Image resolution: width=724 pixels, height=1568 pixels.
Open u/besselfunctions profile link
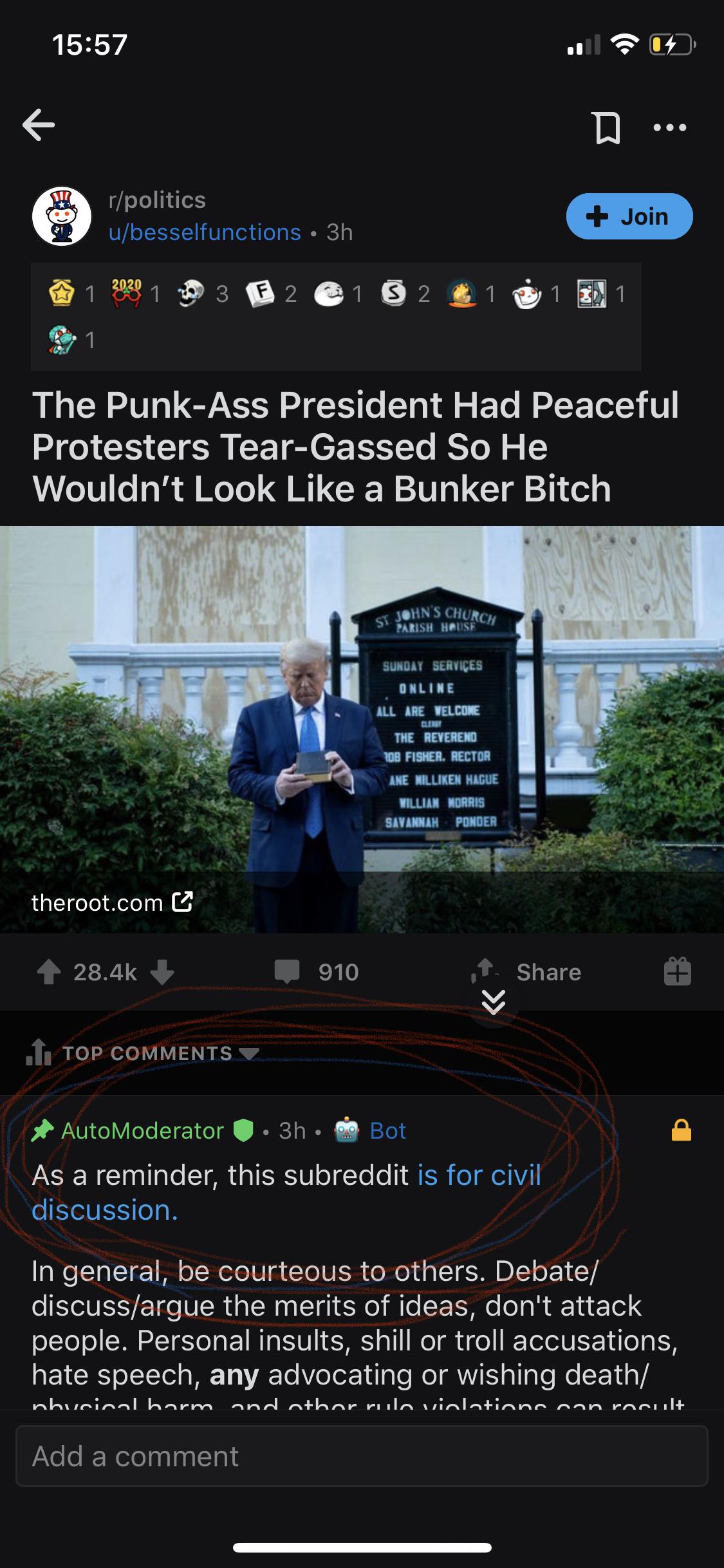click(x=205, y=232)
